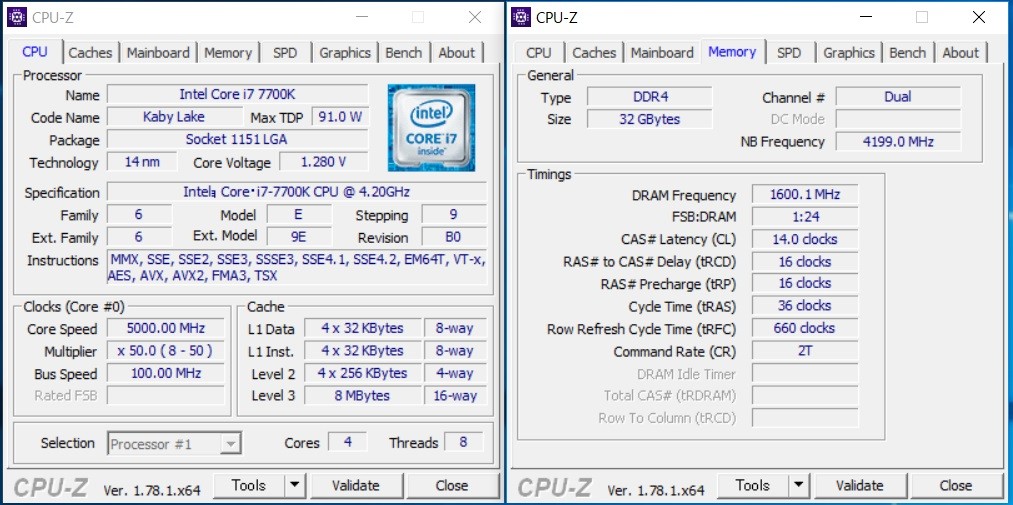1013x505 pixels.
Task: Open About tab in left CPU-Z window
Action: pyautogui.click(x=457, y=53)
